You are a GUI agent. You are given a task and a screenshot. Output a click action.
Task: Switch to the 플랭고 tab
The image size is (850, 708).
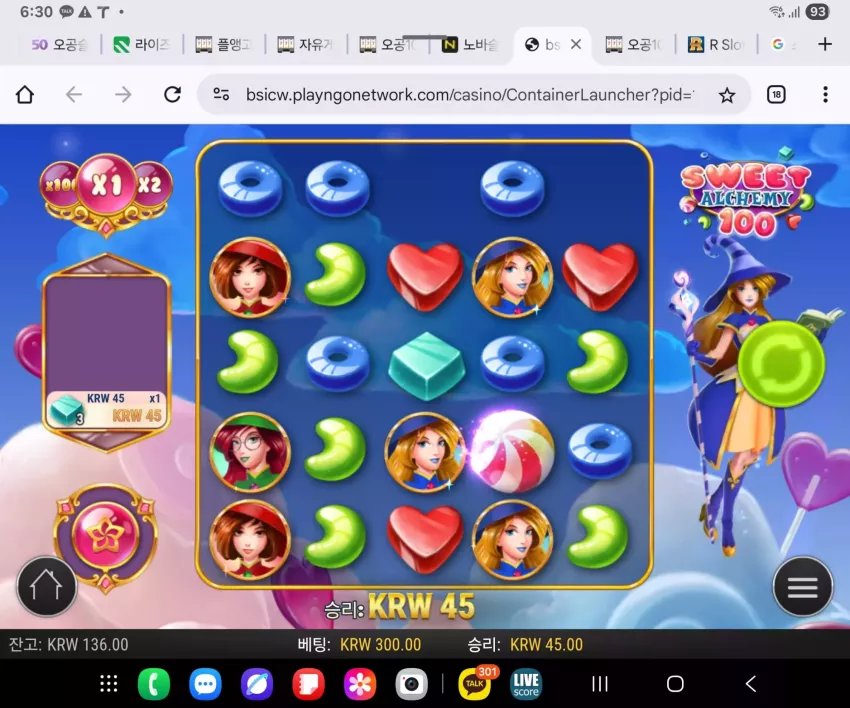point(224,44)
